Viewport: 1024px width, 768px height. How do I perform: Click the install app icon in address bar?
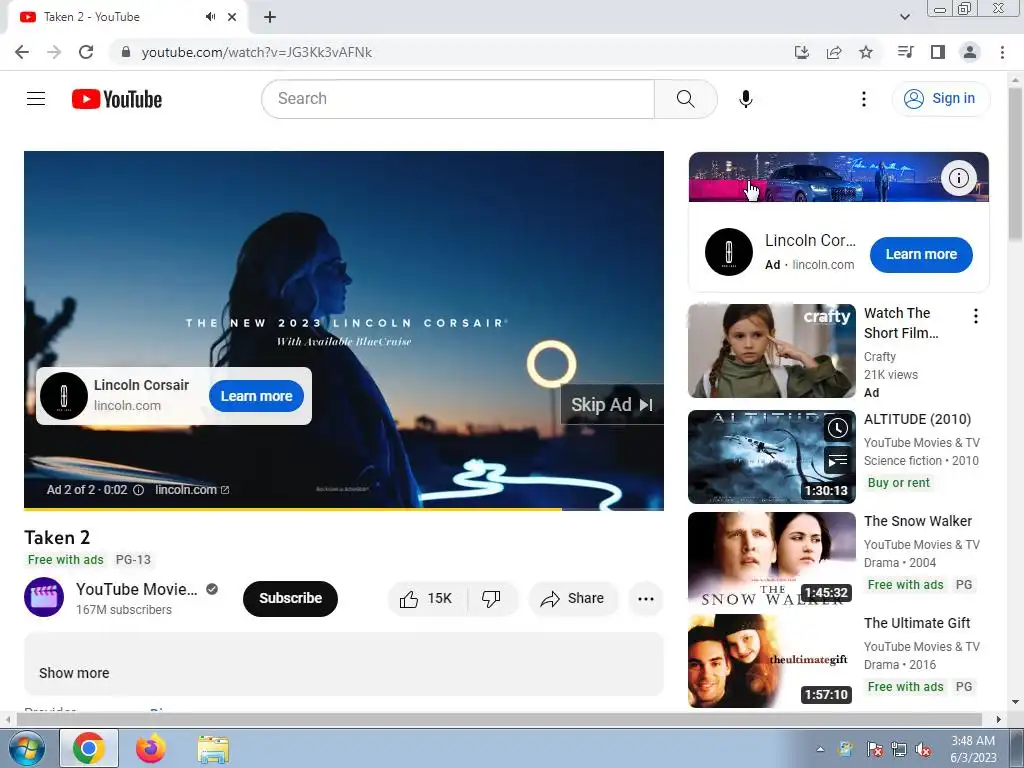point(801,52)
